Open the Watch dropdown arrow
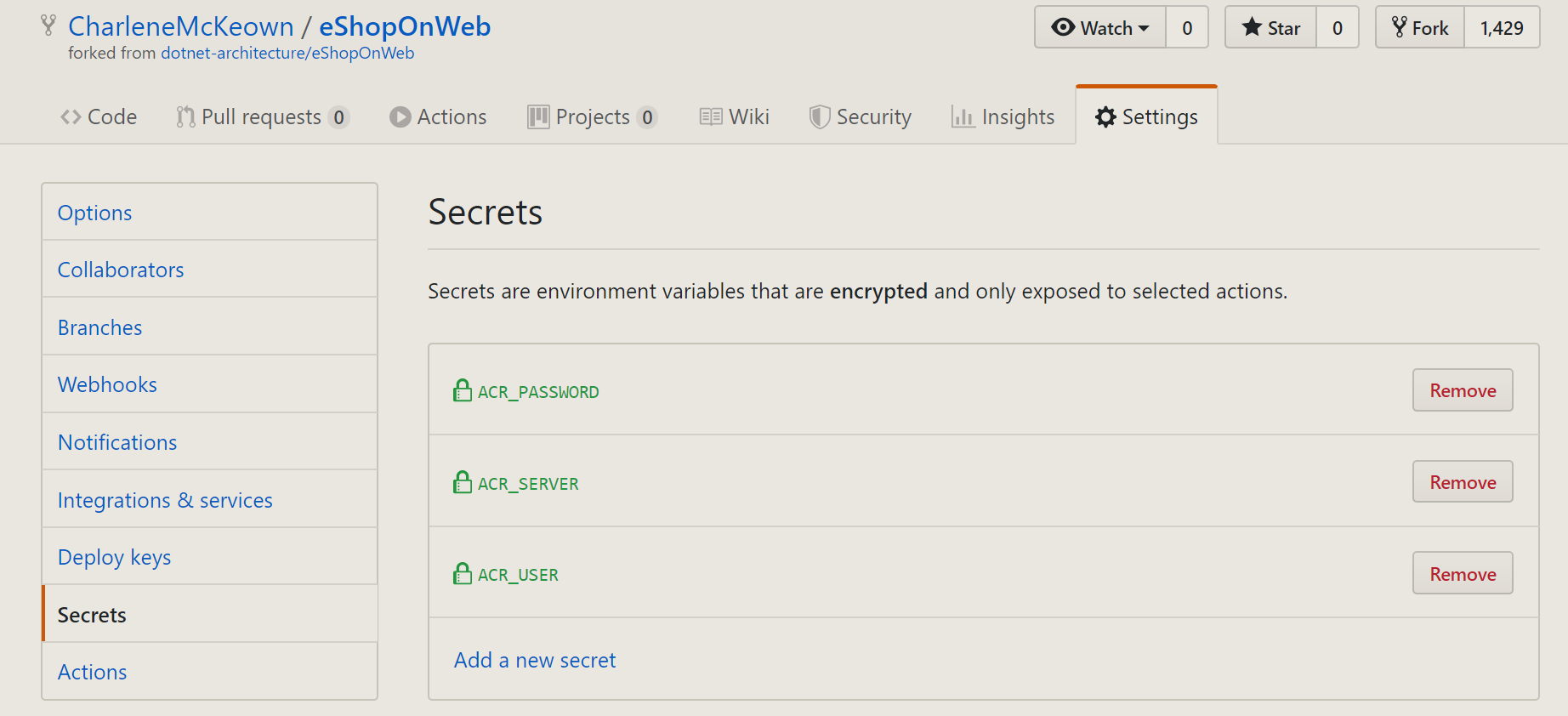1568x716 pixels. (1144, 28)
